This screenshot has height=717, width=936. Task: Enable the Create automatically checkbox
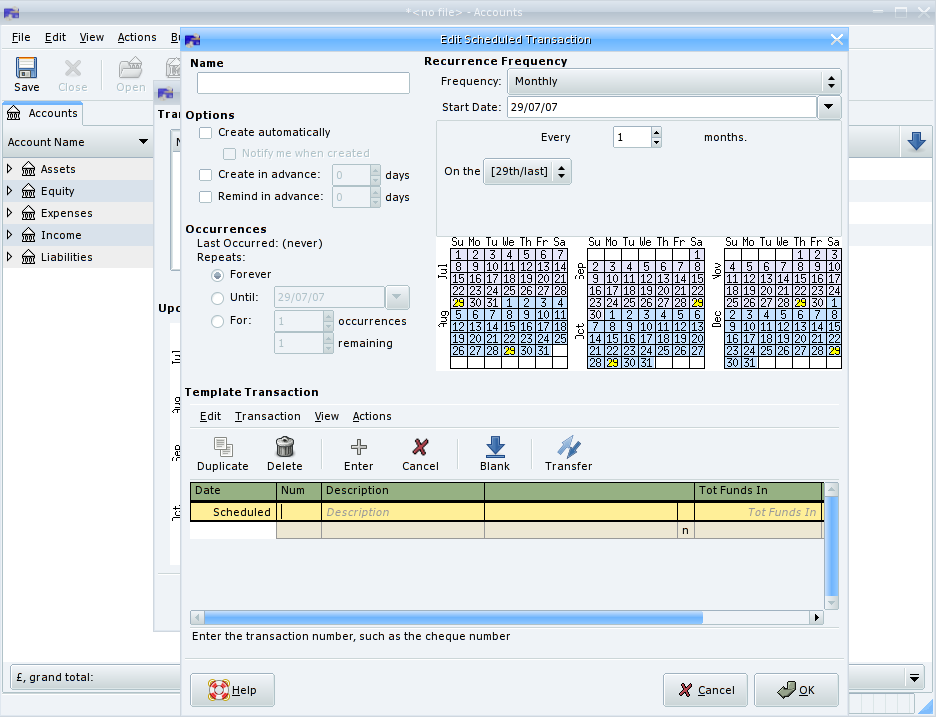(205, 132)
